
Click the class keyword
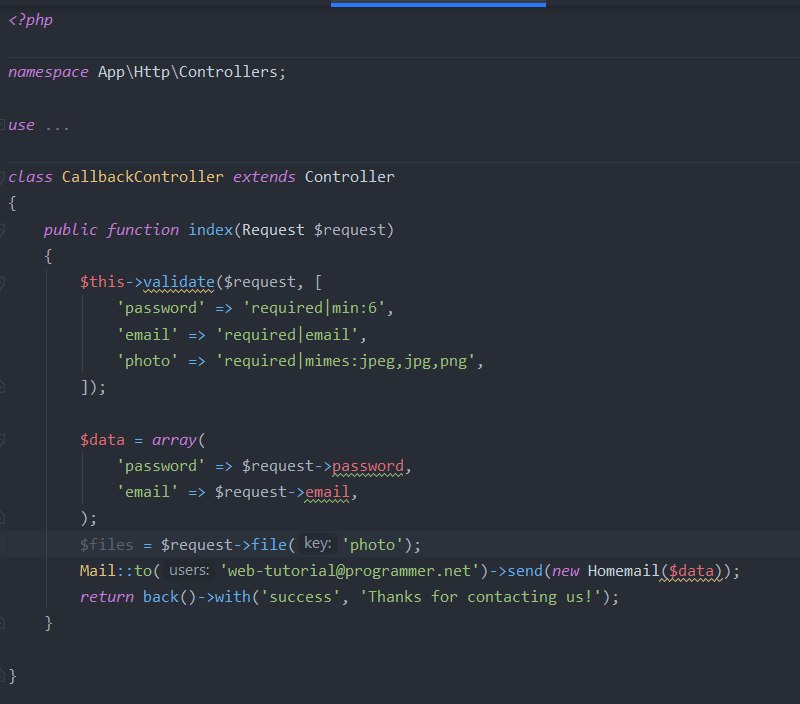(30, 177)
